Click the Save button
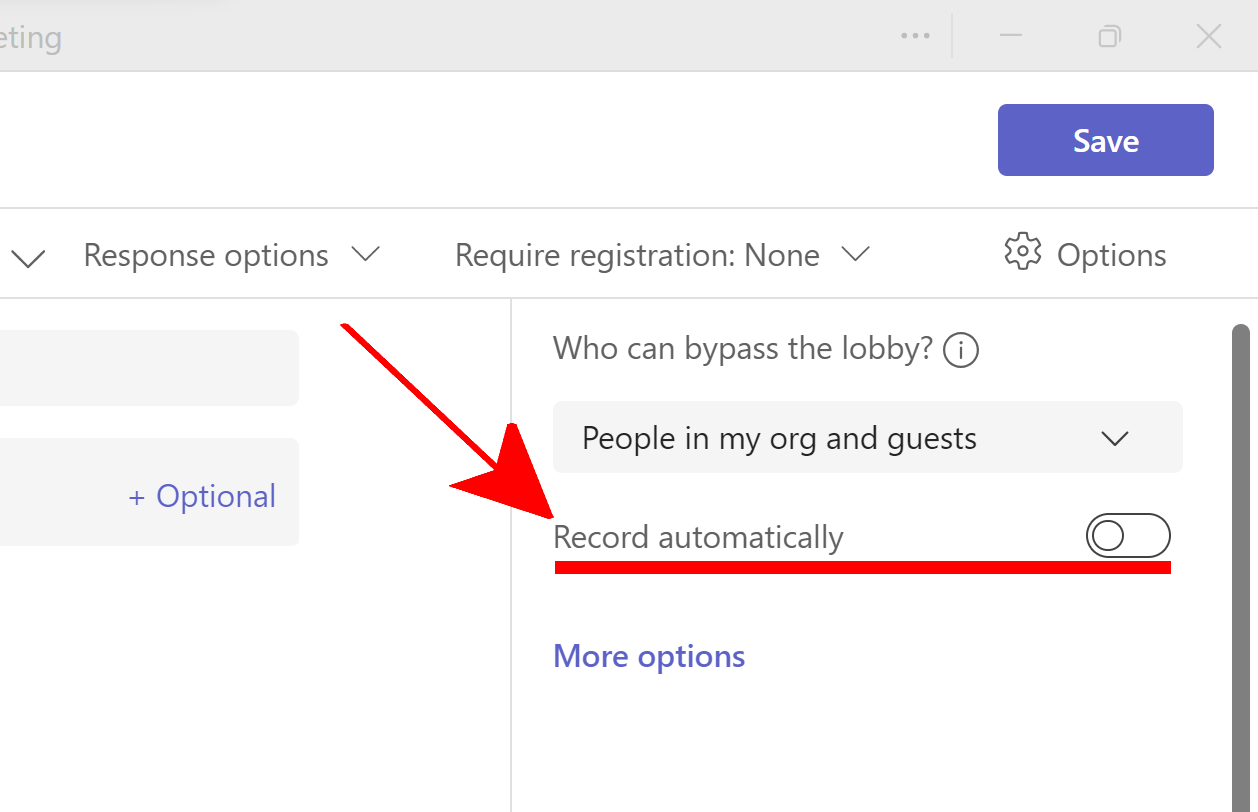The width and height of the screenshot is (1258, 812). coord(1105,140)
